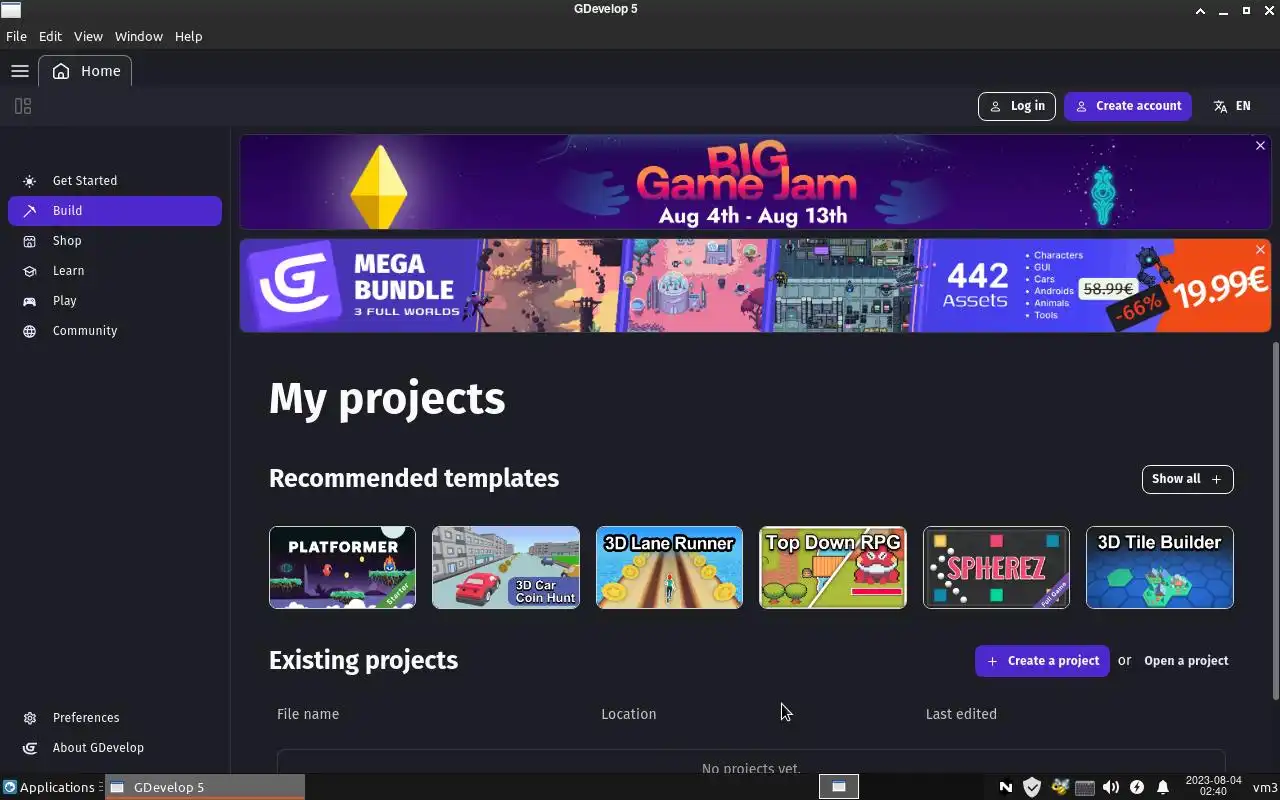The width and height of the screenshot is (1280, 800).
Task: Open the hamburger main menu icon
Action: click(19, 71)
